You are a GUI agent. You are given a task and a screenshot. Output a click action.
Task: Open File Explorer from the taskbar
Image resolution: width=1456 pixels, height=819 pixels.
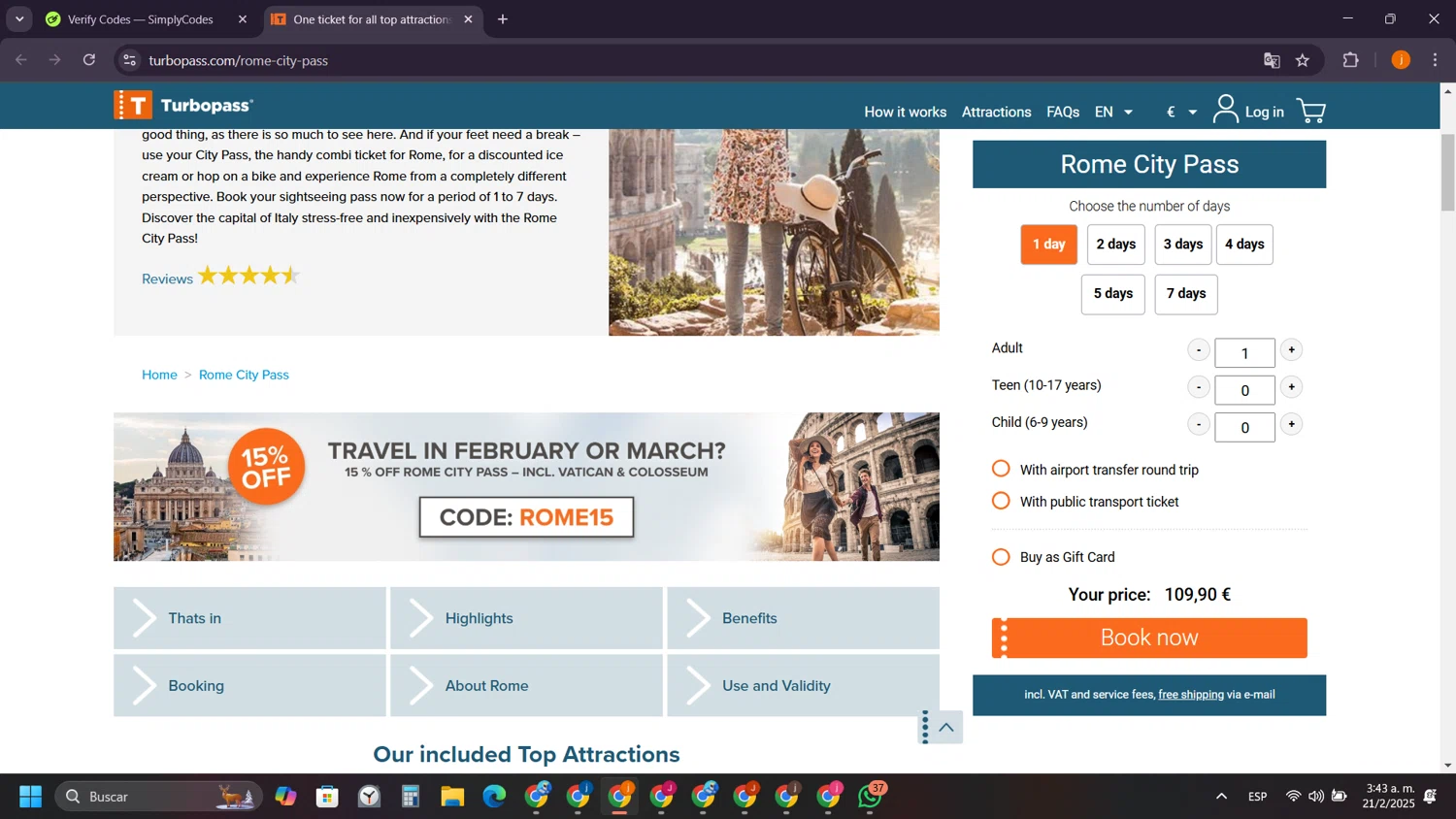coord(452,797)
